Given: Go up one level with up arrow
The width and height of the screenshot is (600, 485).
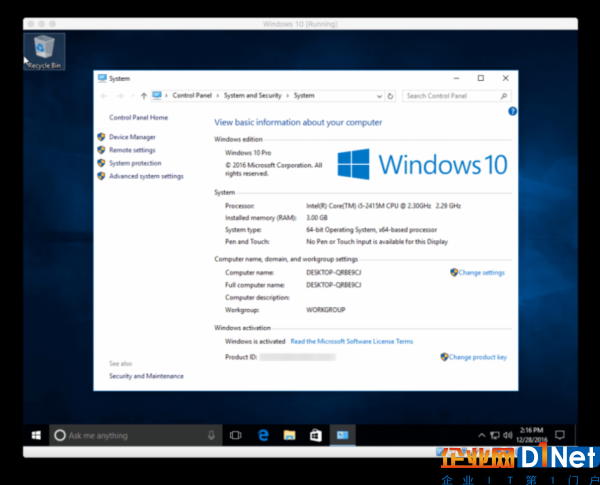Looking at the screenshot, I should pyautogui.click(x=144, y=96).
